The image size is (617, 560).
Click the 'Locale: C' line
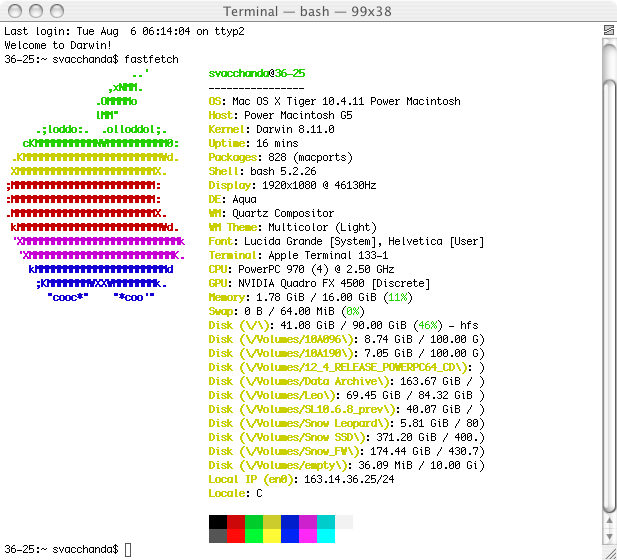(x=235, y=493)
